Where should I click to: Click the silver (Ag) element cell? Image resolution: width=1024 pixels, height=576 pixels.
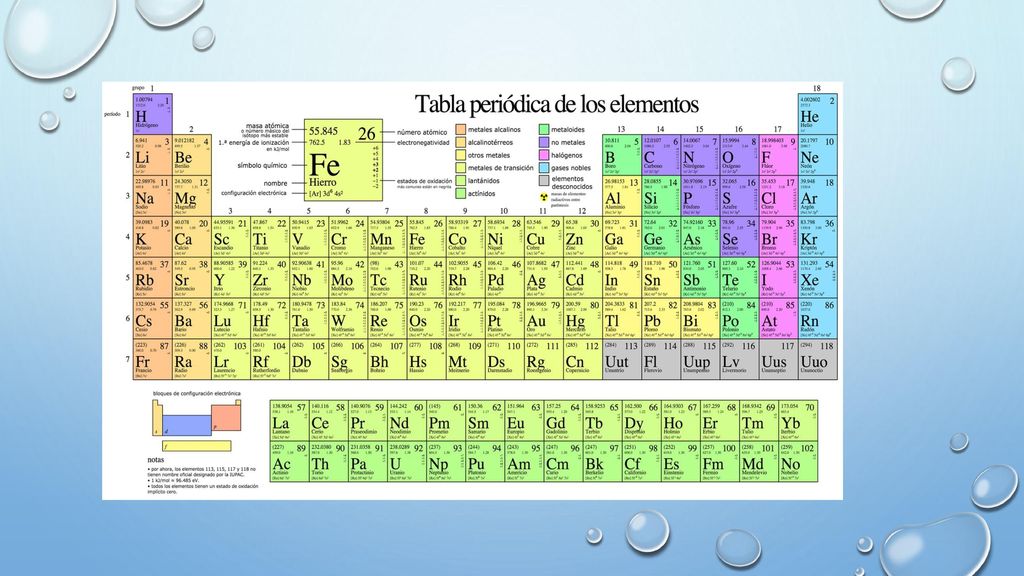pos(544,278)
